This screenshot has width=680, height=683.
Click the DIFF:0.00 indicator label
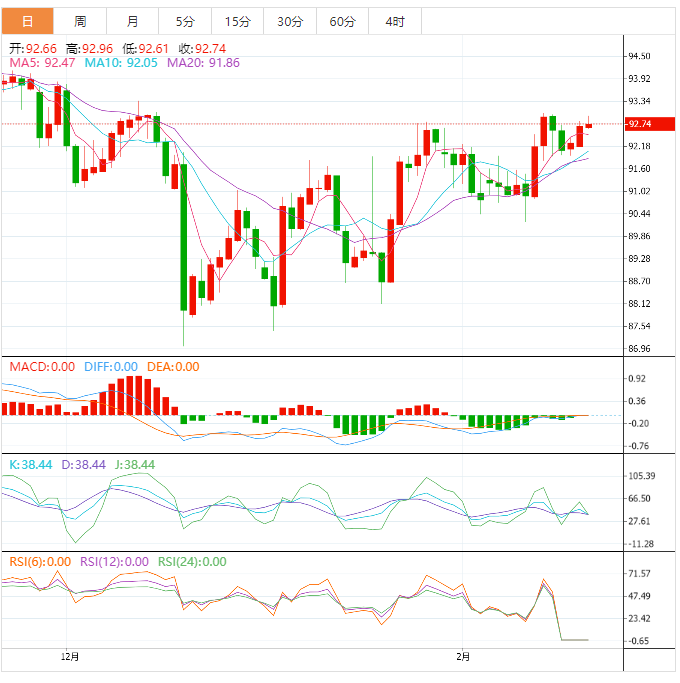(x=111, y=367)
